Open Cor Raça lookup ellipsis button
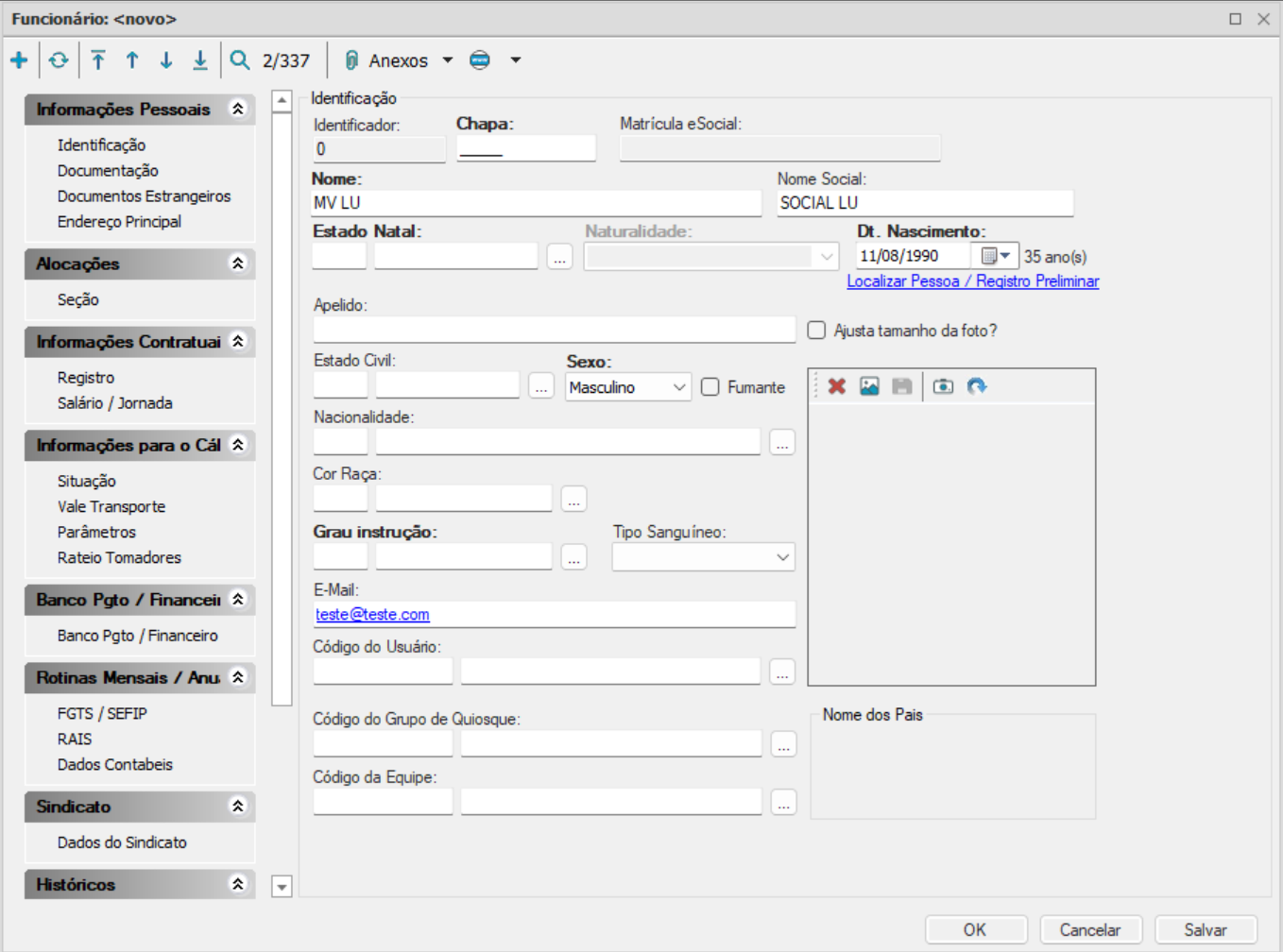Screen dimensions: 1283x952 tap(573, 499)
